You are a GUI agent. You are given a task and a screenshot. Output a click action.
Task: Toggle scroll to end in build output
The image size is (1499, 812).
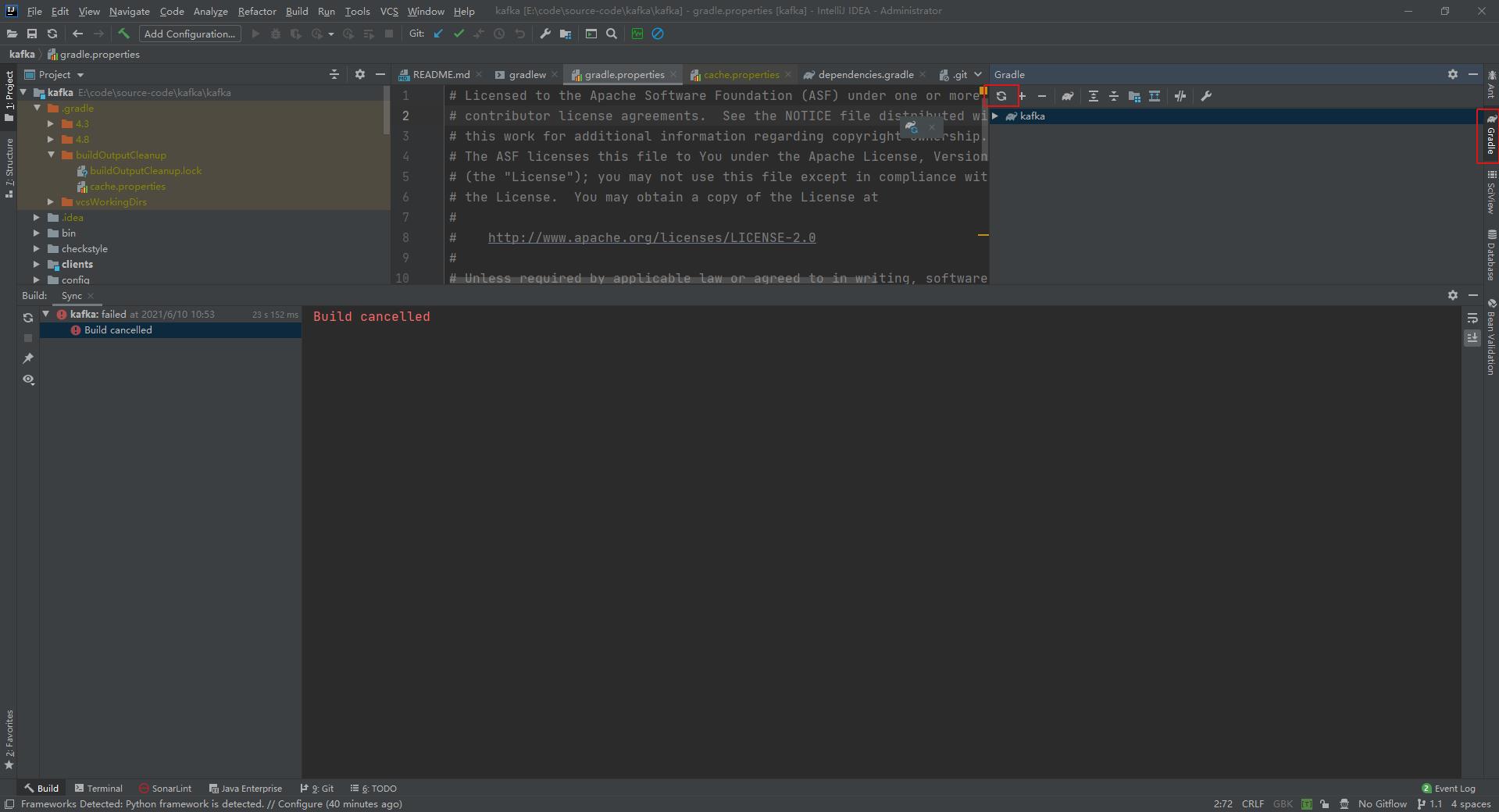[1472, 338]
